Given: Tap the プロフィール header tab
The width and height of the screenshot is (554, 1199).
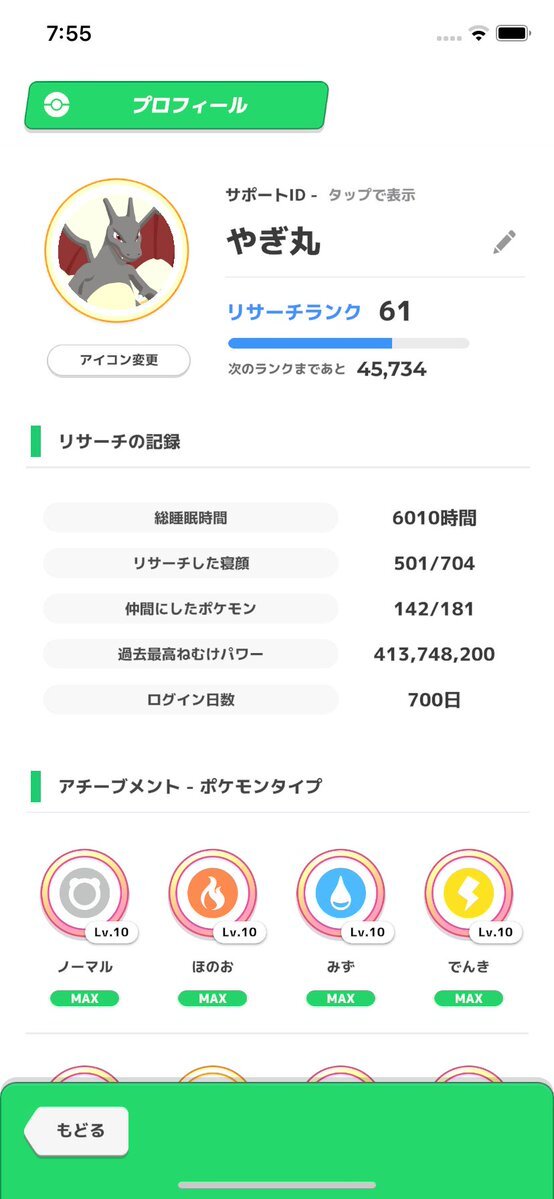Looking at the screenshot, I should pos(176,105).
